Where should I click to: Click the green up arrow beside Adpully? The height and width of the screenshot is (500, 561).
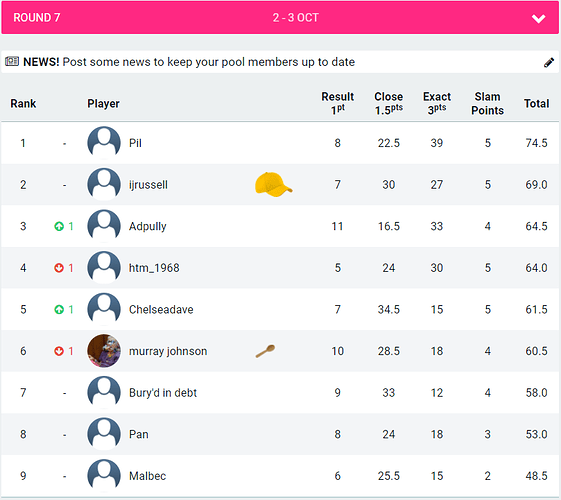pyautogui.click(x=59, y=226)
